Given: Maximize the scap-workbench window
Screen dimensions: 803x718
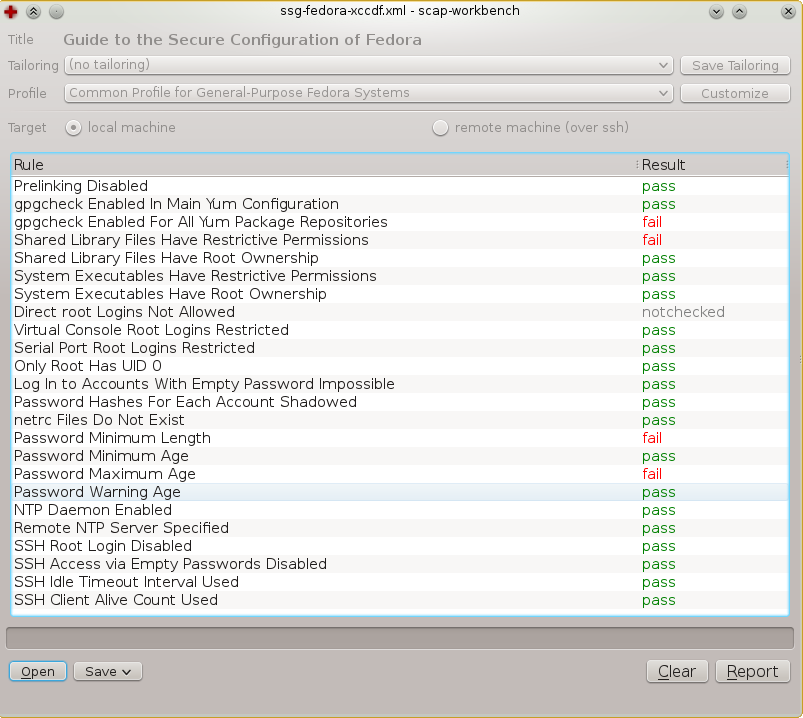Looking at the screenshot, I should tap(739, 12).
